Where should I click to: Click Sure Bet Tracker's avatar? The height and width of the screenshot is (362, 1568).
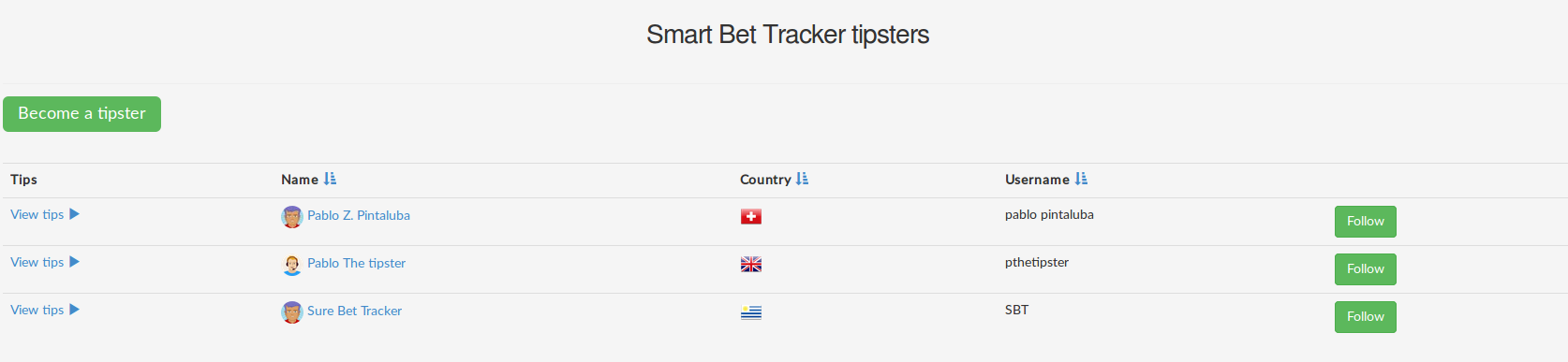tap(292, 312)
